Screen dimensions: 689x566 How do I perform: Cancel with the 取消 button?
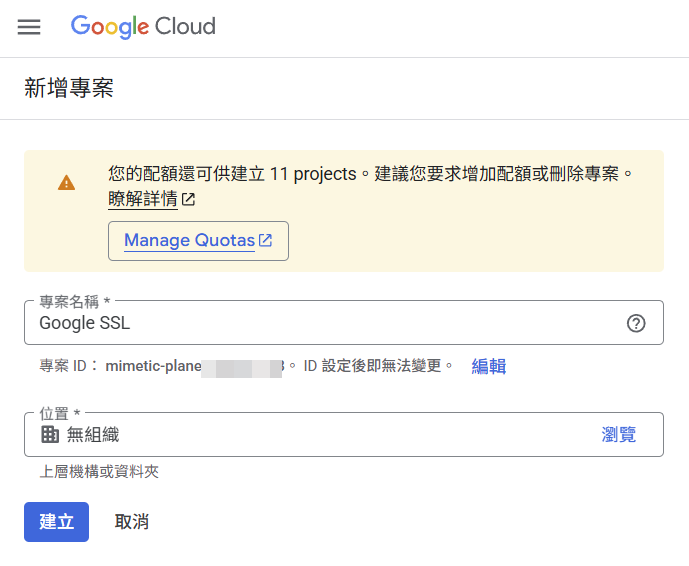[x=132, y=522]
